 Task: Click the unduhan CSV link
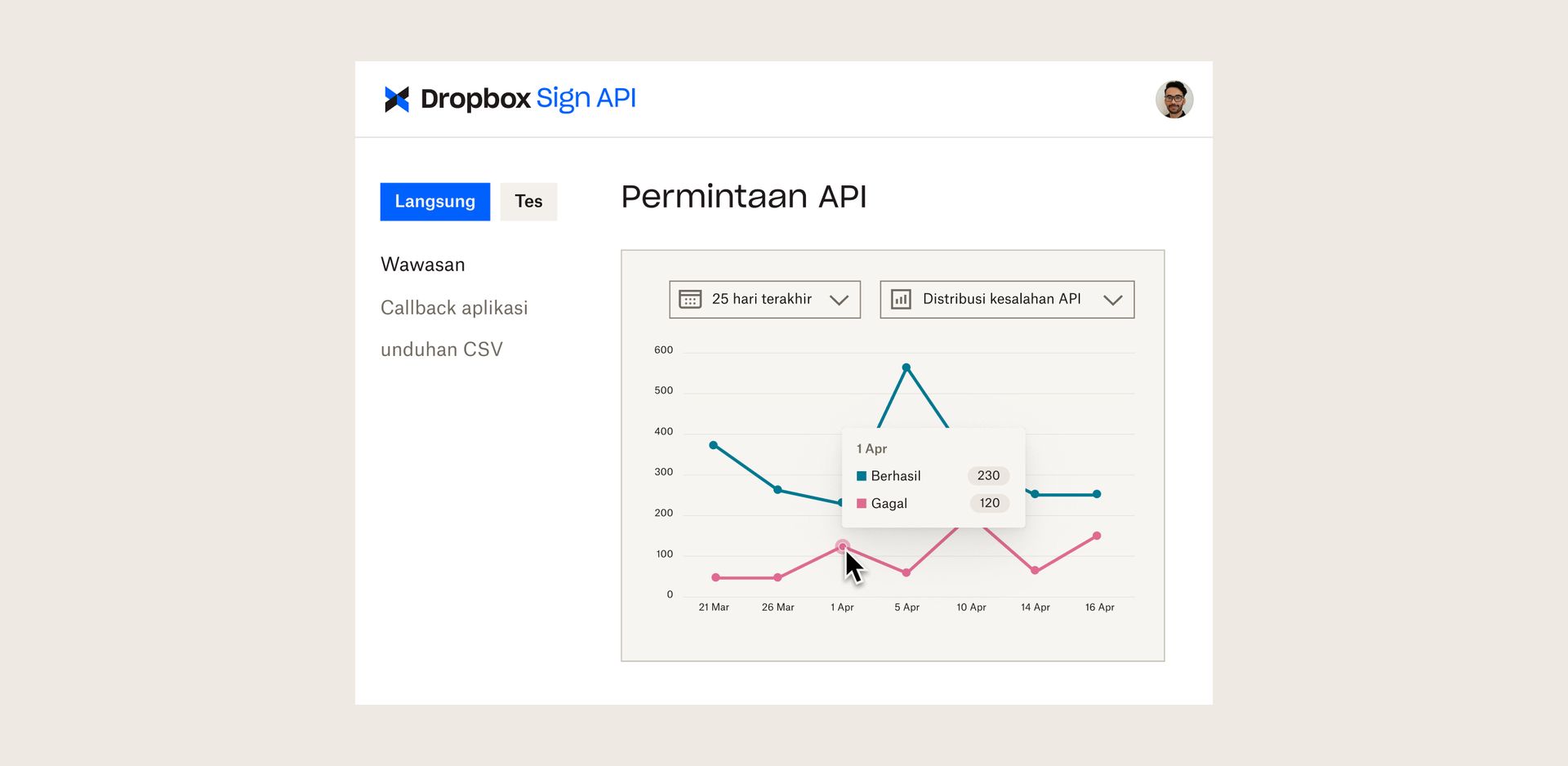tap(442, 349)
